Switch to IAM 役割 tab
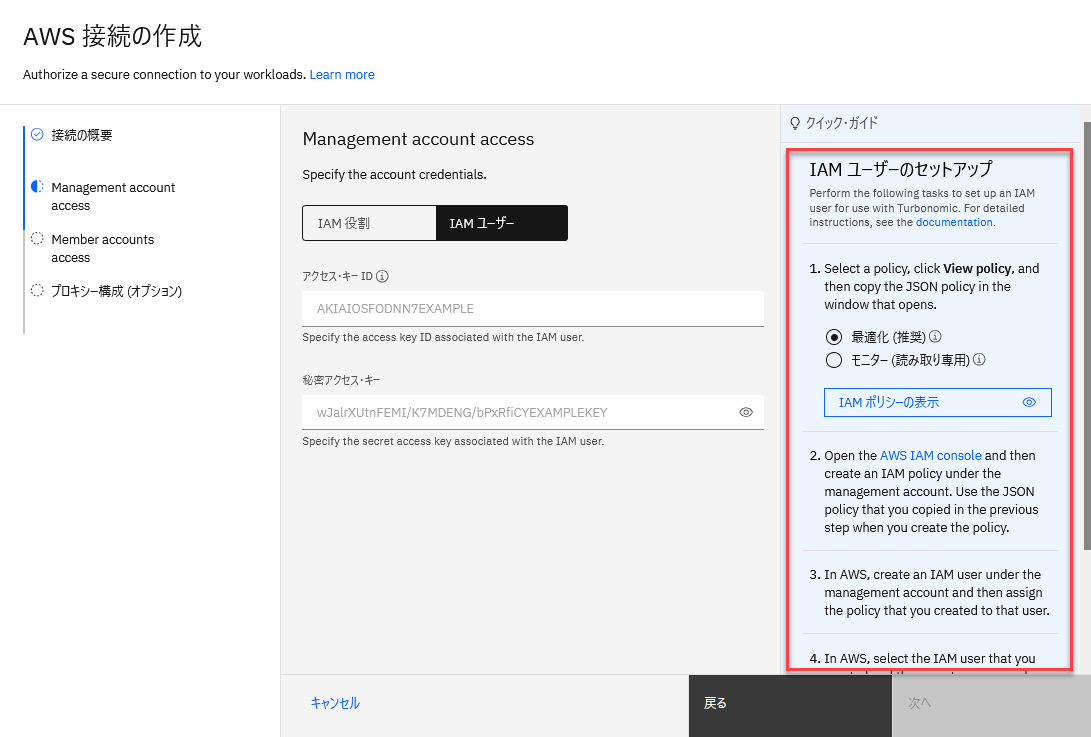 (x=369, y=223)
